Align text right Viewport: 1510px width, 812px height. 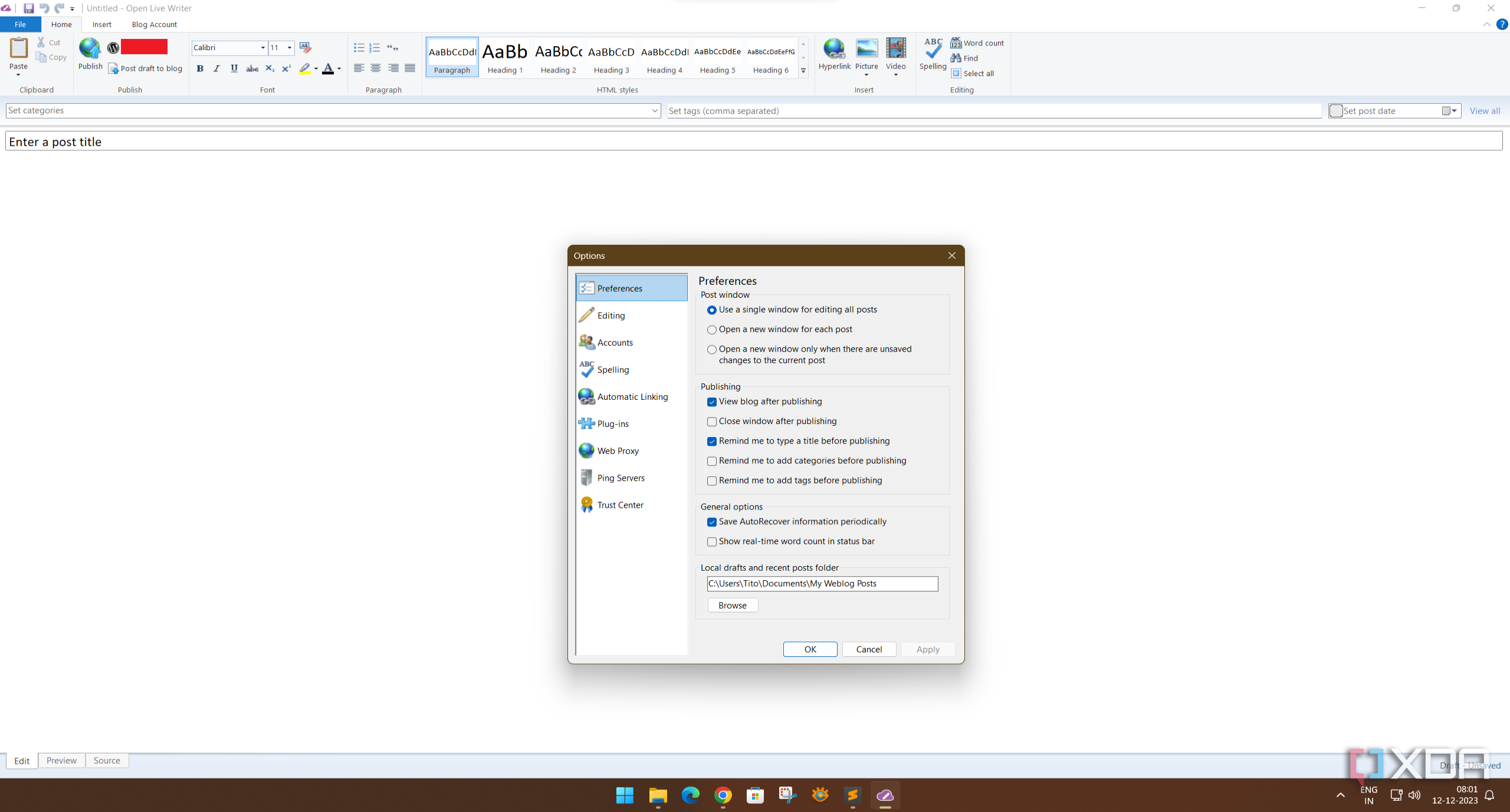point(393,68)
